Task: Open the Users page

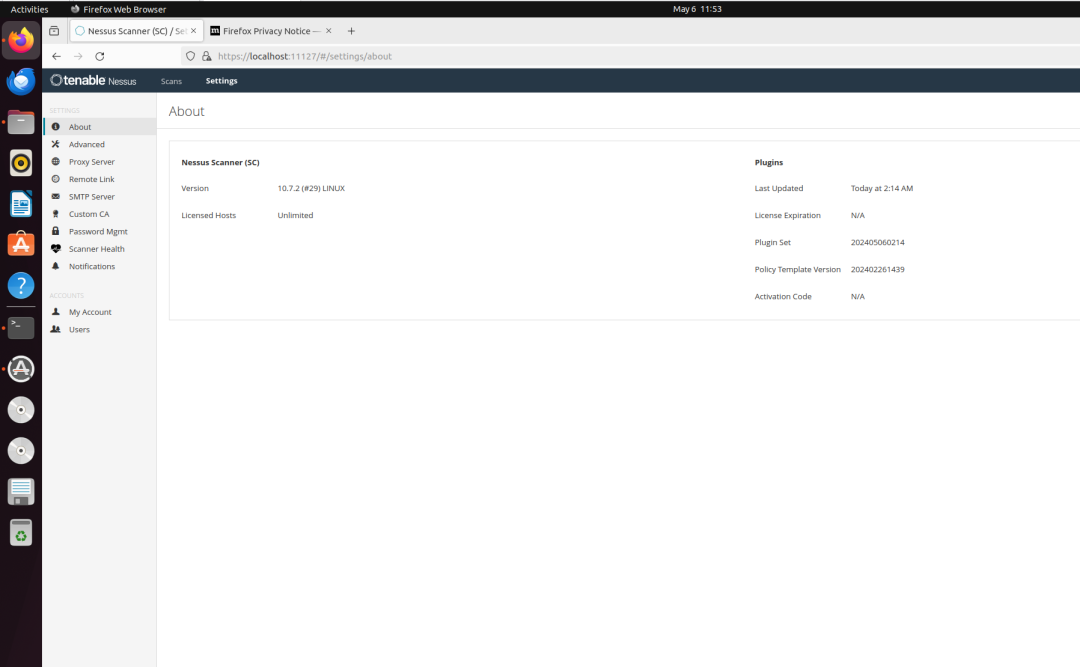Action: [x=99, y=329]
